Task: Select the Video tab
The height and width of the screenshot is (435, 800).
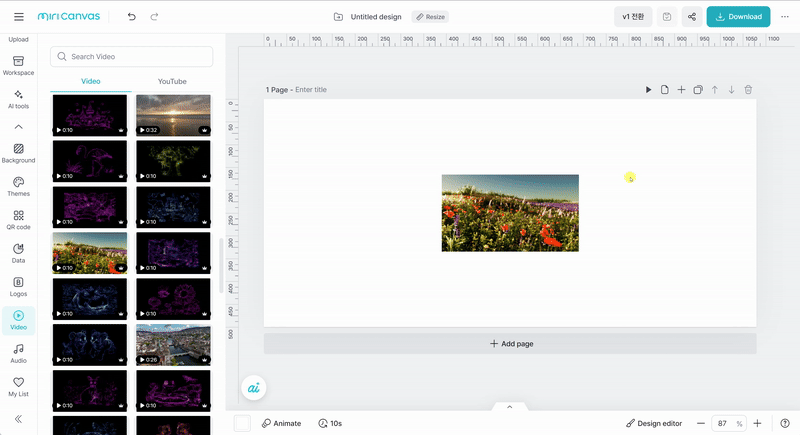Action: 90,81
